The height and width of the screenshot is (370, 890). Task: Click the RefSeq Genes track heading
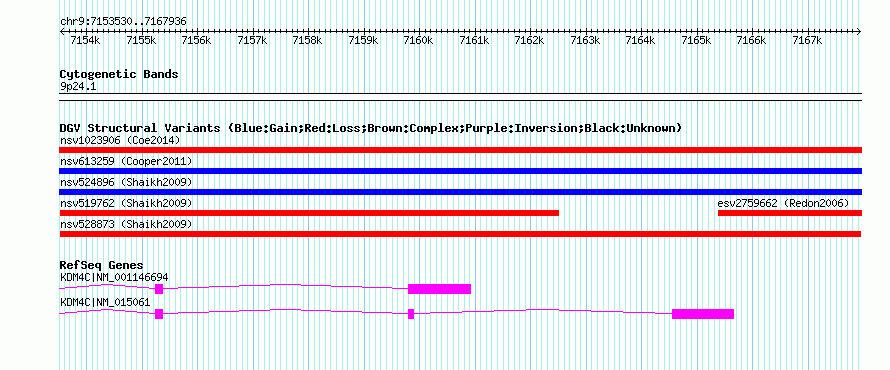[x=101, y=265]
